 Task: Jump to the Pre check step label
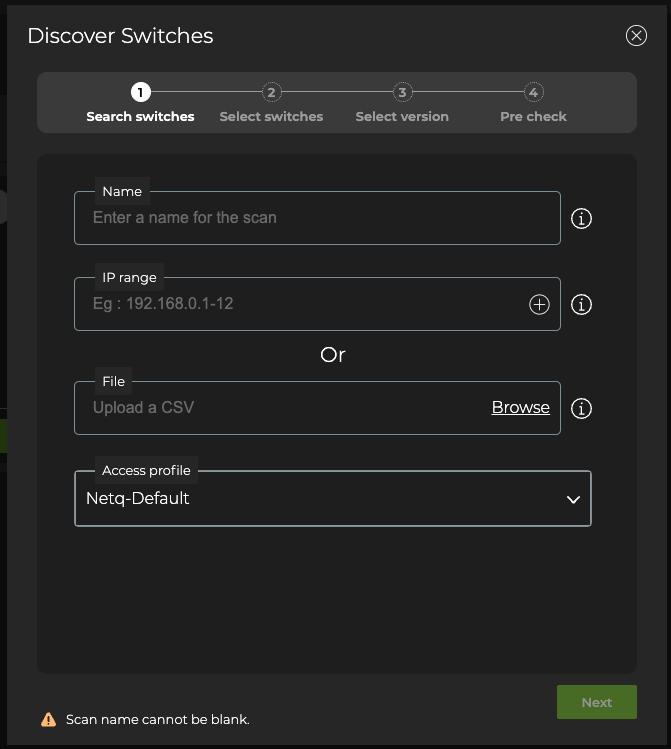coord(533,117)
